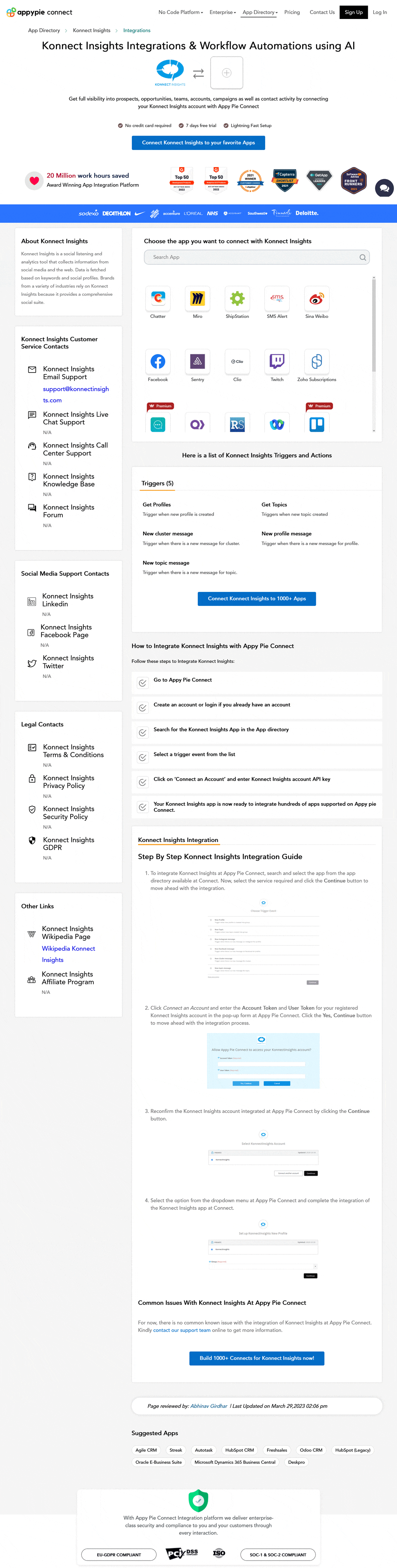Open the HubSpot CRM suggested app tag
The height and width of the screenshot is (1568, 397).
click(240, 1450)
